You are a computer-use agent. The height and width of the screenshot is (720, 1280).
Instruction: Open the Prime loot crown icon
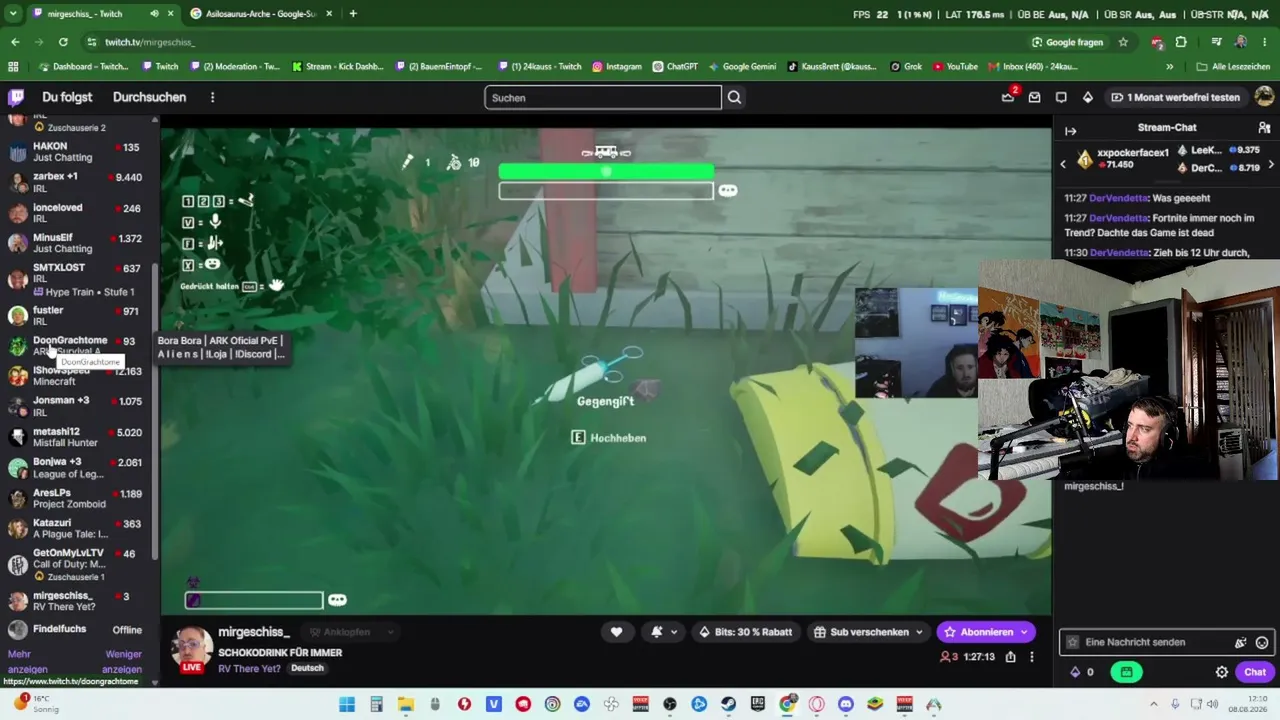point(1007,97)
